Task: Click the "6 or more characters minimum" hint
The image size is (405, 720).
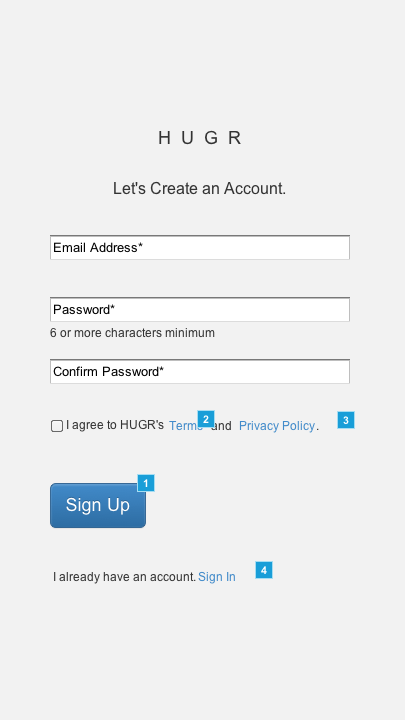Action: pos(132,333)
